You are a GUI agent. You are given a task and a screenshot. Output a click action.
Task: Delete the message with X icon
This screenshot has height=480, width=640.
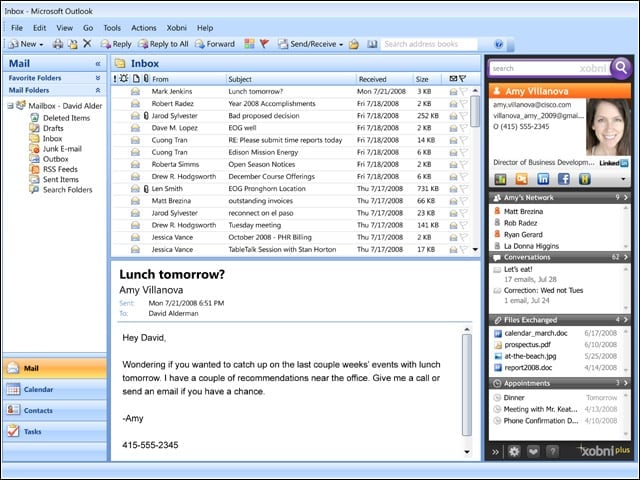(87, 43)
